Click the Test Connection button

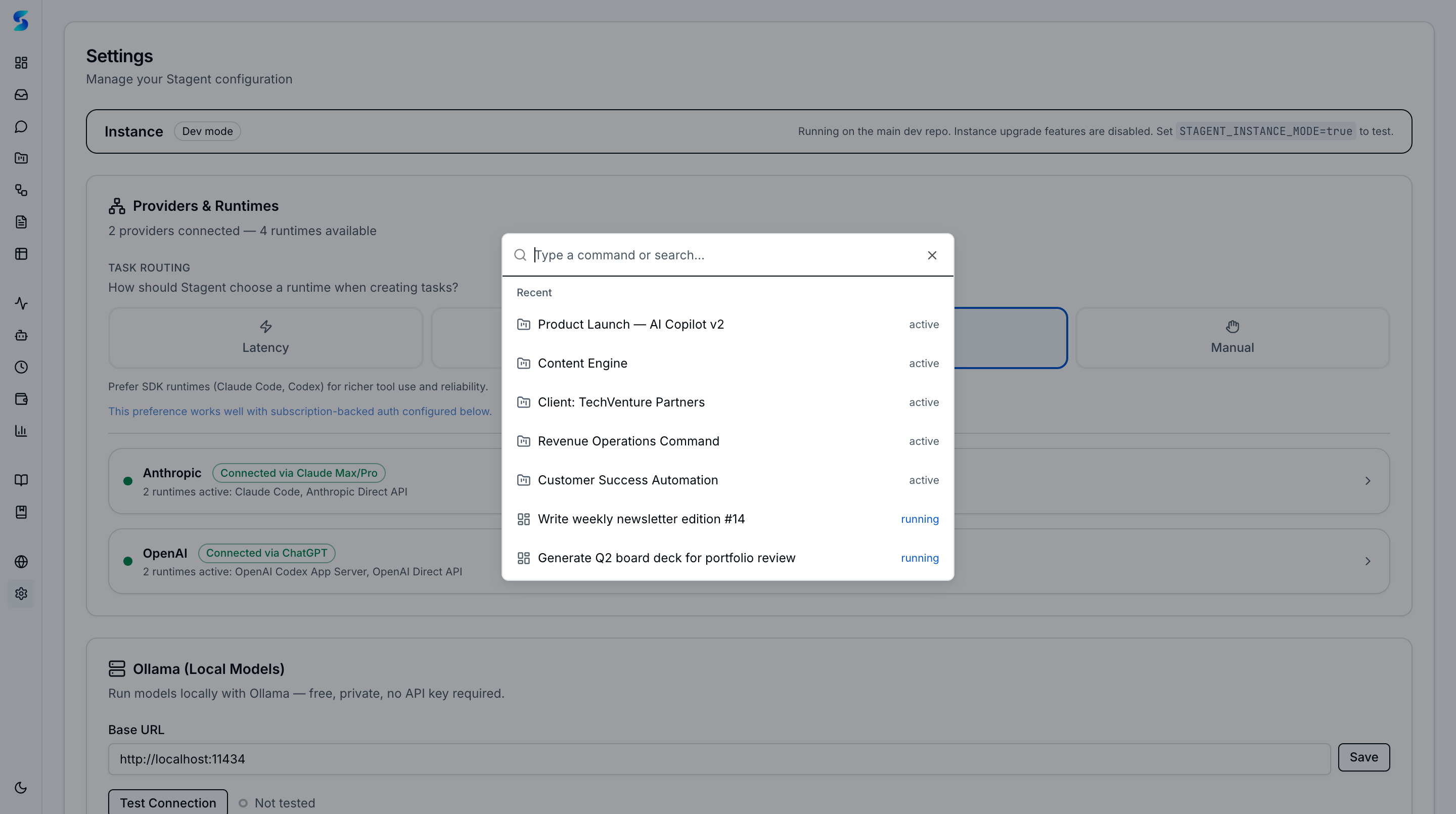click(168, 803)
